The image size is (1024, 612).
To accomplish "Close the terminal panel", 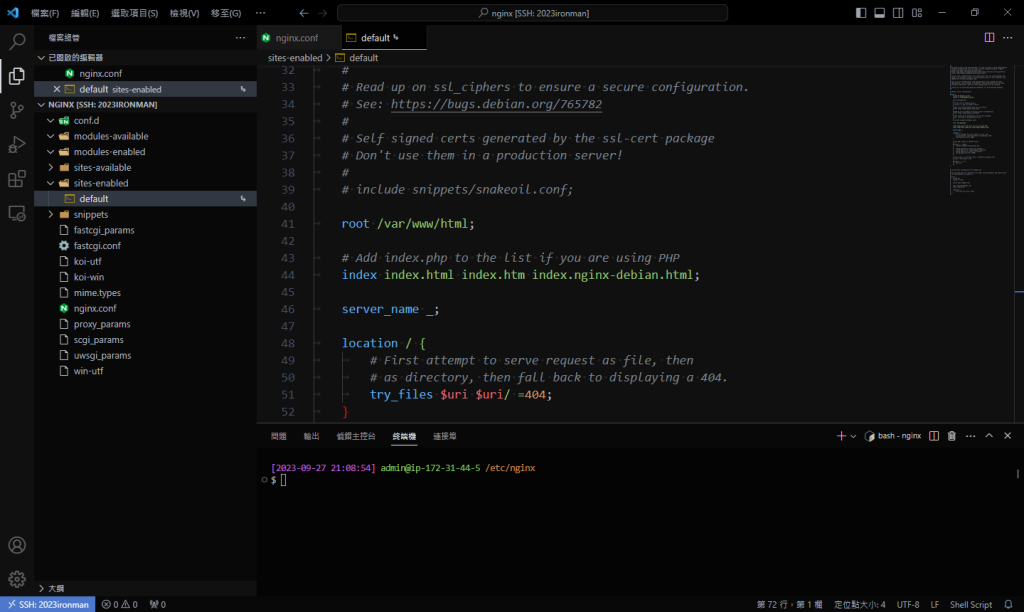I will (1008, 436).
